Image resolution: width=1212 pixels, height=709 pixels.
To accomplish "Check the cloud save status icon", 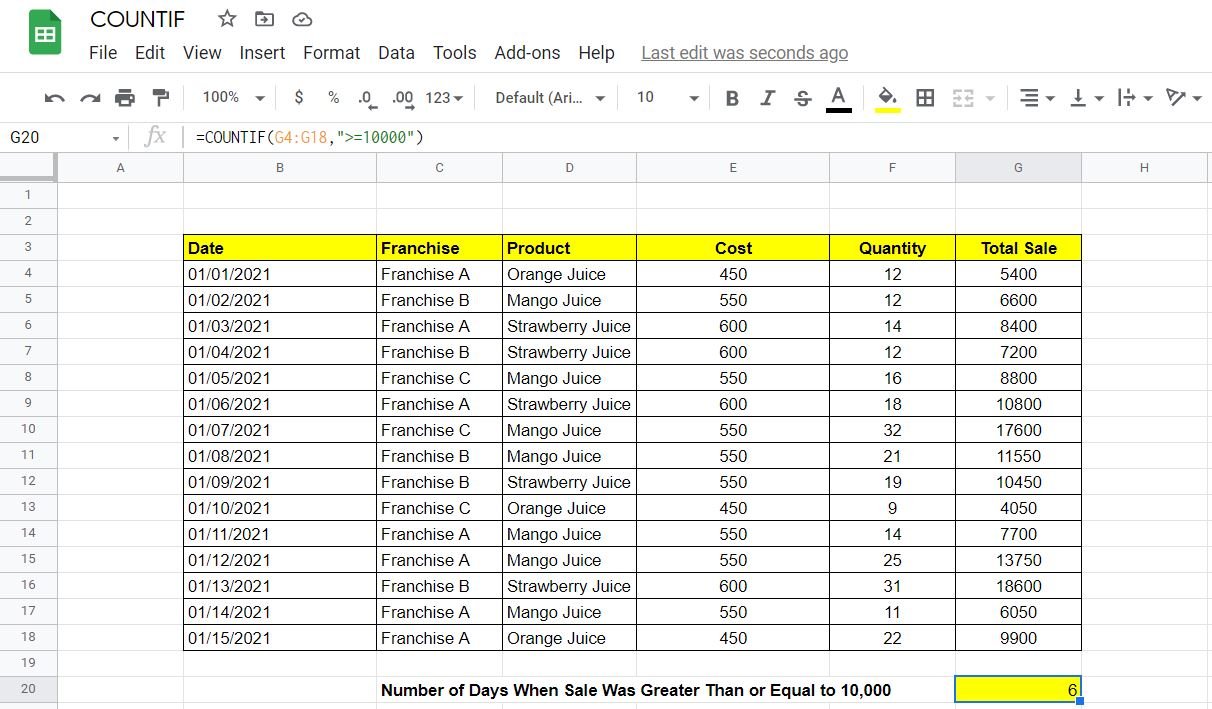I will coord(301,19).
